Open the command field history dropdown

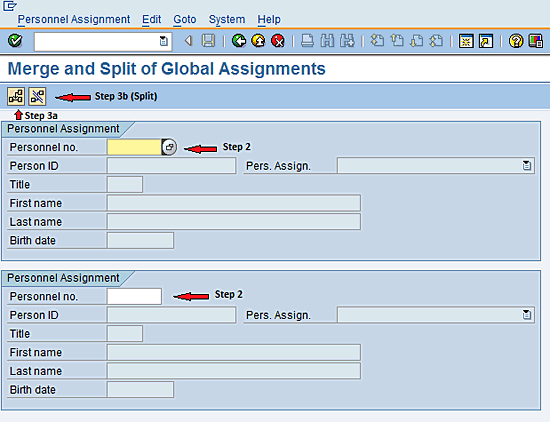163,41
